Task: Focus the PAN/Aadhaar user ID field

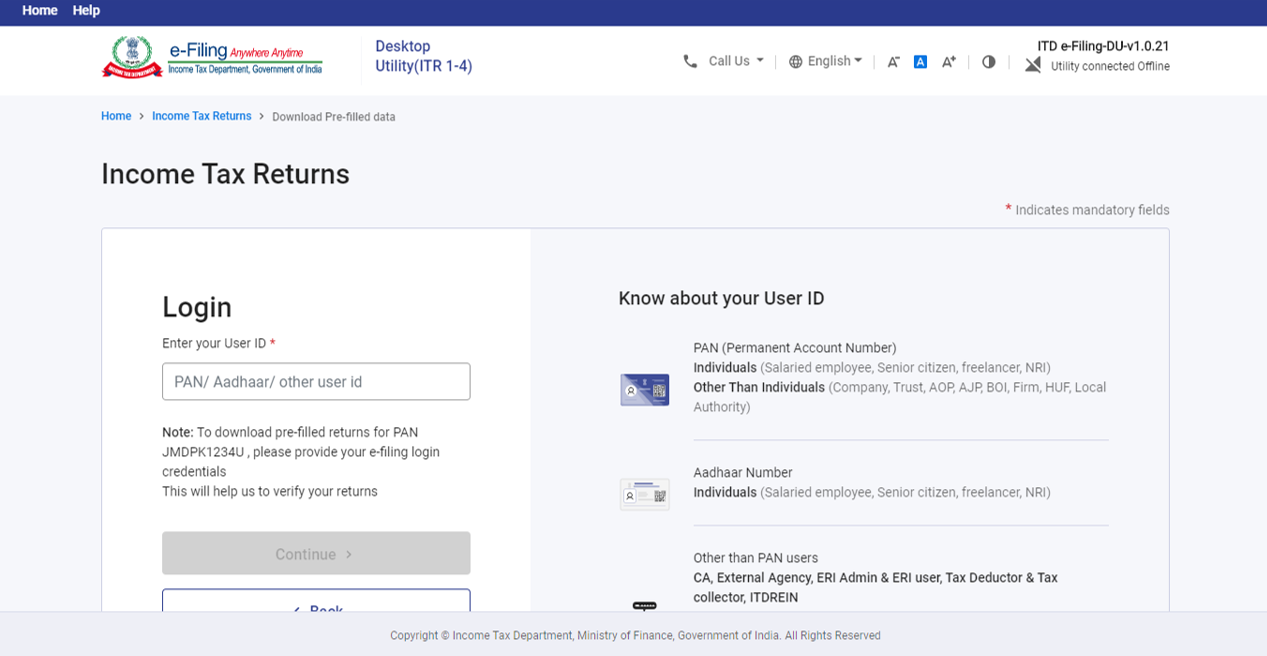Action: (316, 382)
